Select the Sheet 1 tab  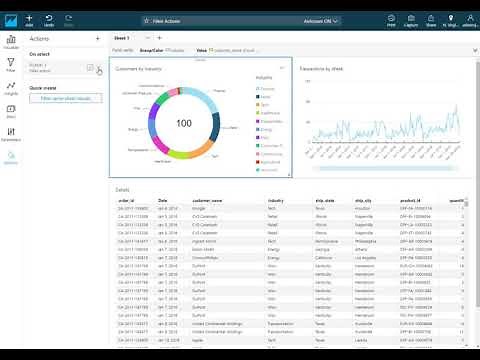[122, 38]
